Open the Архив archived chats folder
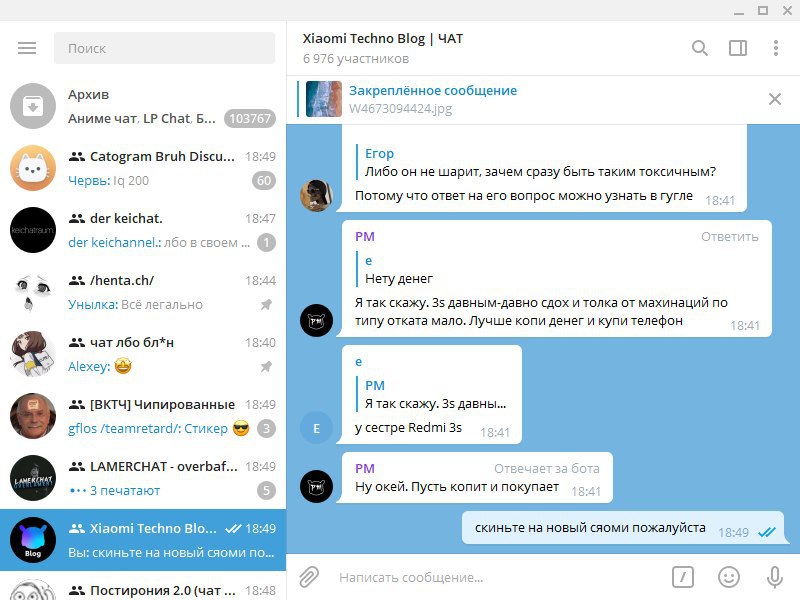The height and width of the screenshot is (600, 800). tap(143, 106)
